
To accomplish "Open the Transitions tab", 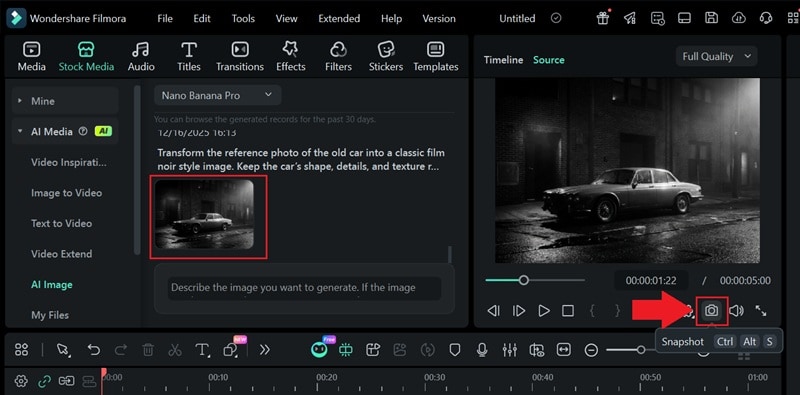I will [x=240, y=57].
